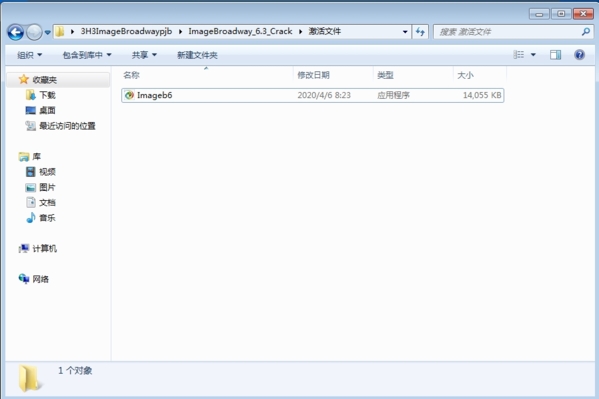Screen dimensions: 599x399
Task: Sort by the 名称 column header
Action: click(207, 75)
